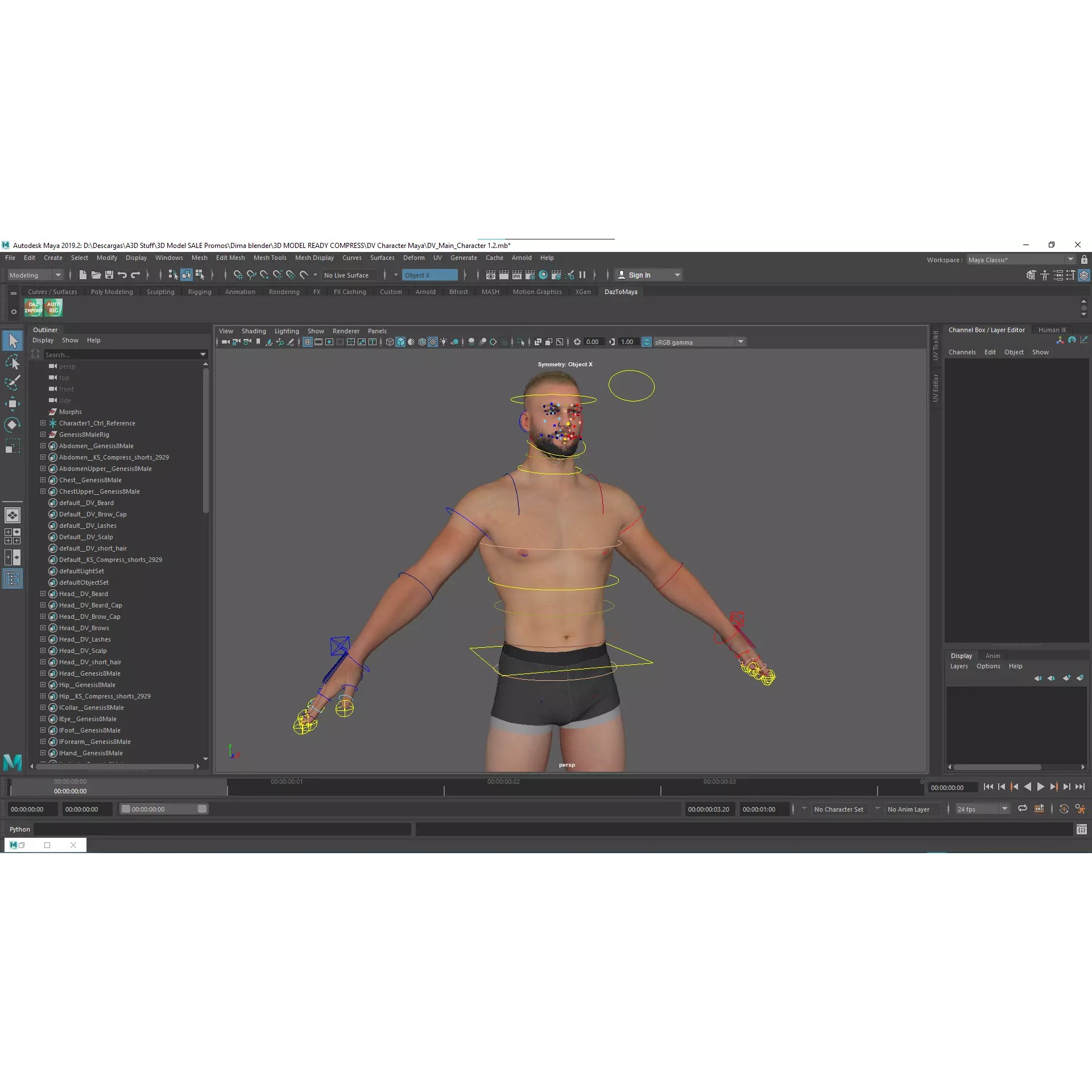The image size is (1092, 1092).
Task: Select the Move tool in the toolbox
Action: click(13, 404)
